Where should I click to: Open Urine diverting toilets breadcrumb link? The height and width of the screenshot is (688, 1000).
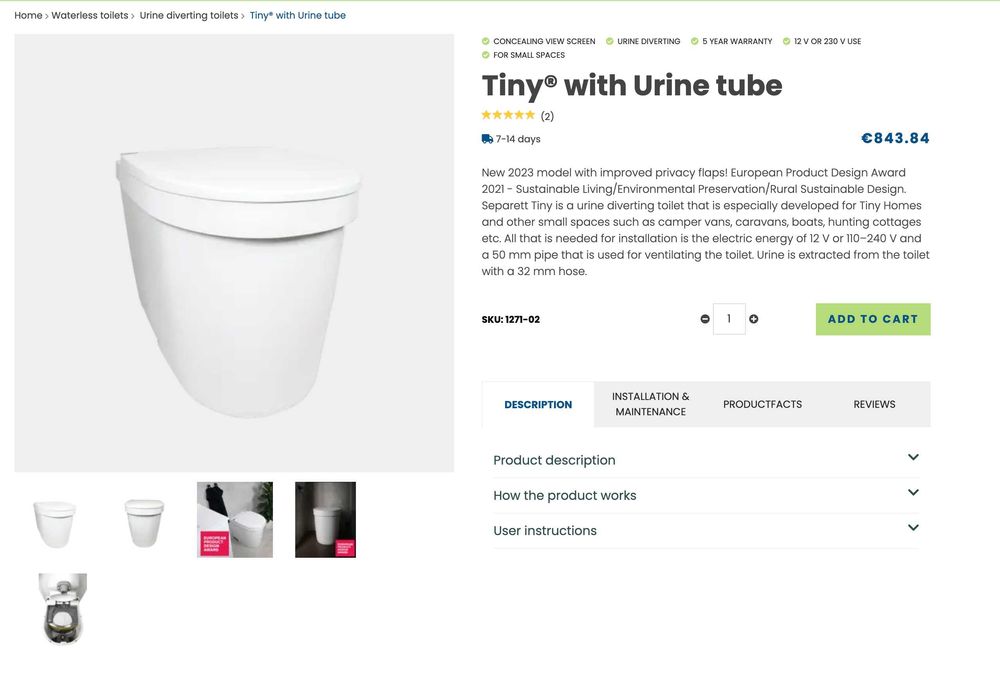[189, 16]
